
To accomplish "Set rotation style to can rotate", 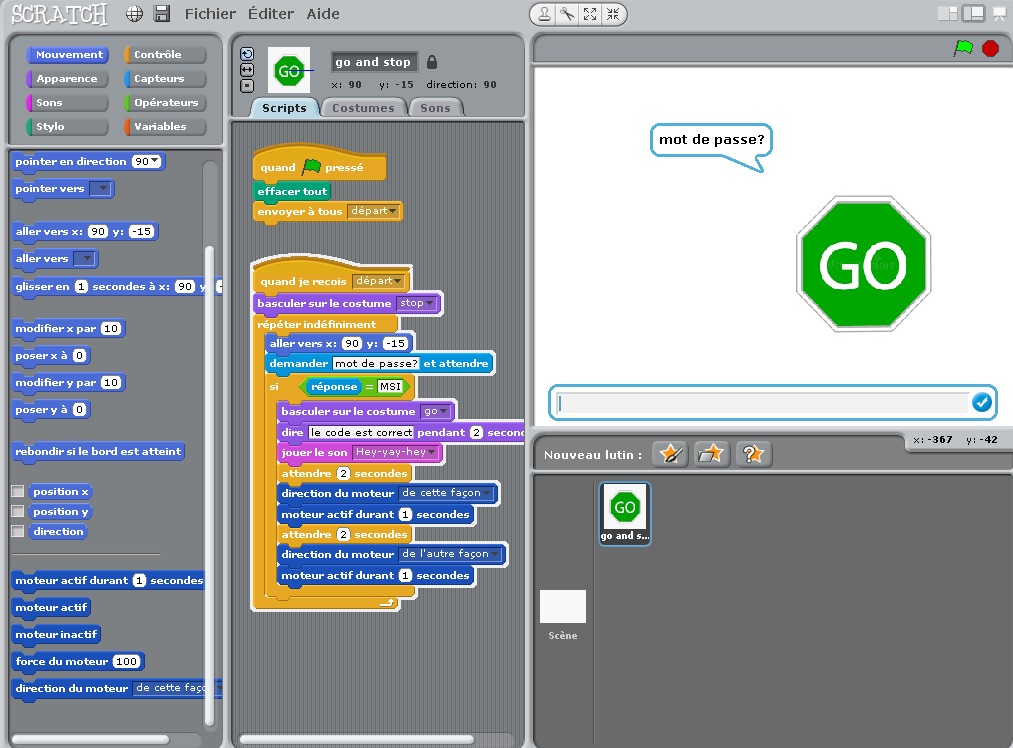I will (x=247, y=54).
